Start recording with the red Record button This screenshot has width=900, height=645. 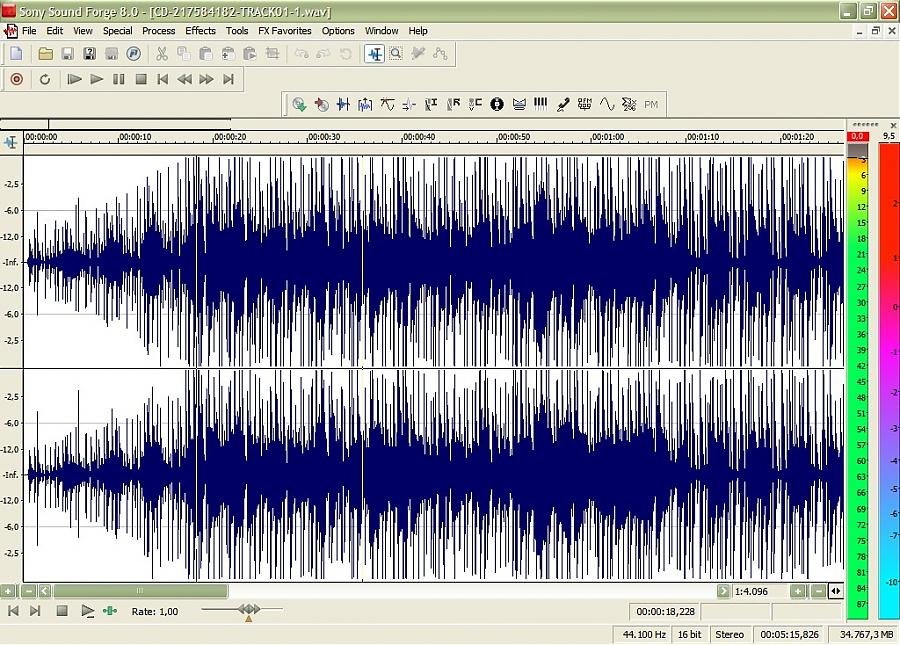click(17, 79)
